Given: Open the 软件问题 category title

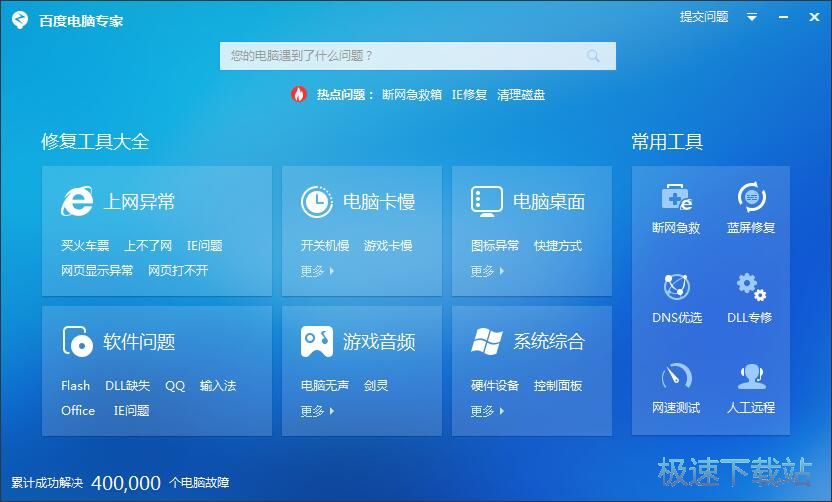Looking at the screenshot, I should coord(139,341).
